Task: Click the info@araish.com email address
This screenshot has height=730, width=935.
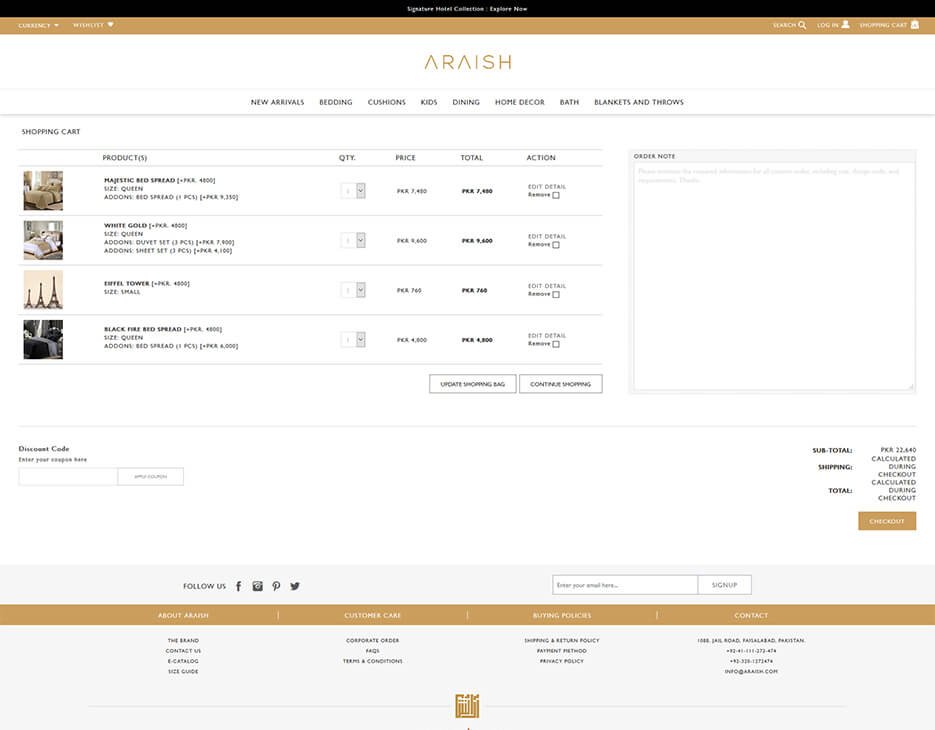Action: point(751,672)
